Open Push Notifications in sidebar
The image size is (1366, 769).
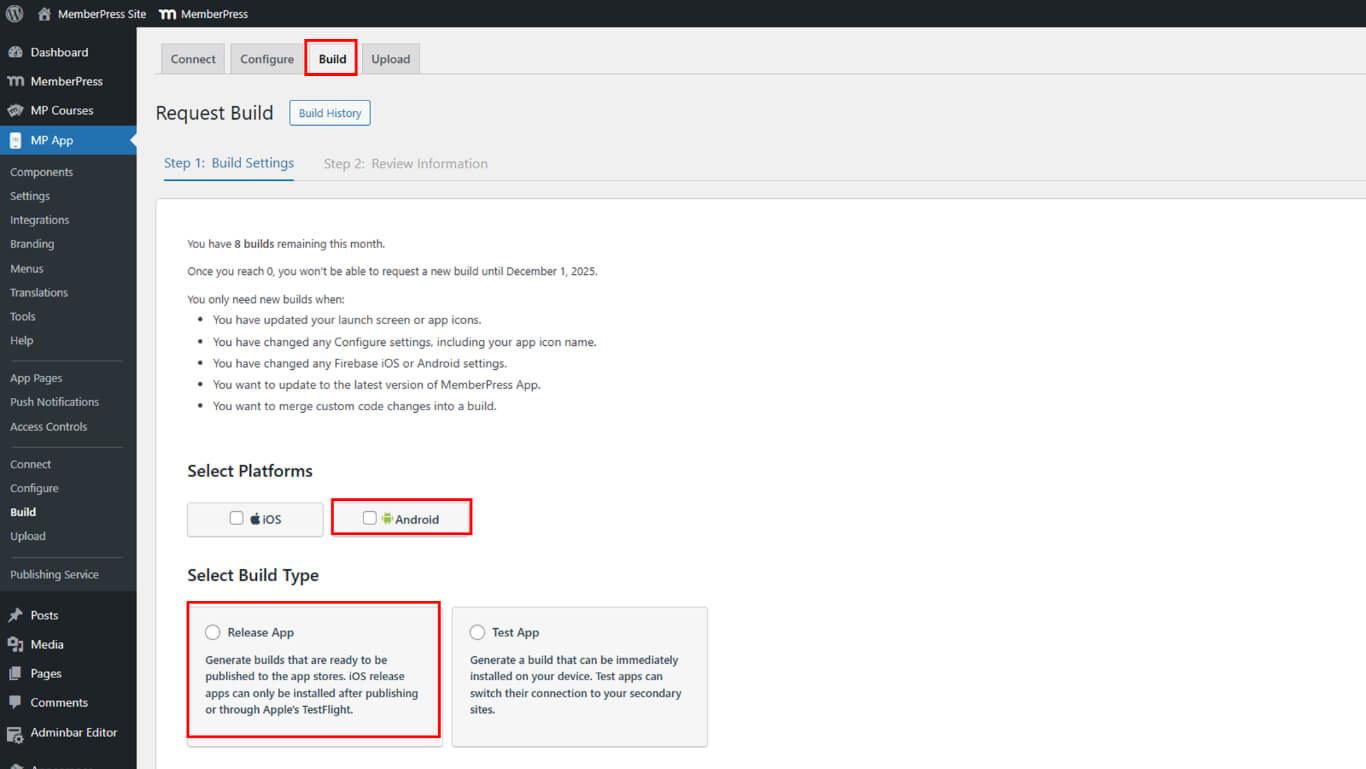click(54, 402)
